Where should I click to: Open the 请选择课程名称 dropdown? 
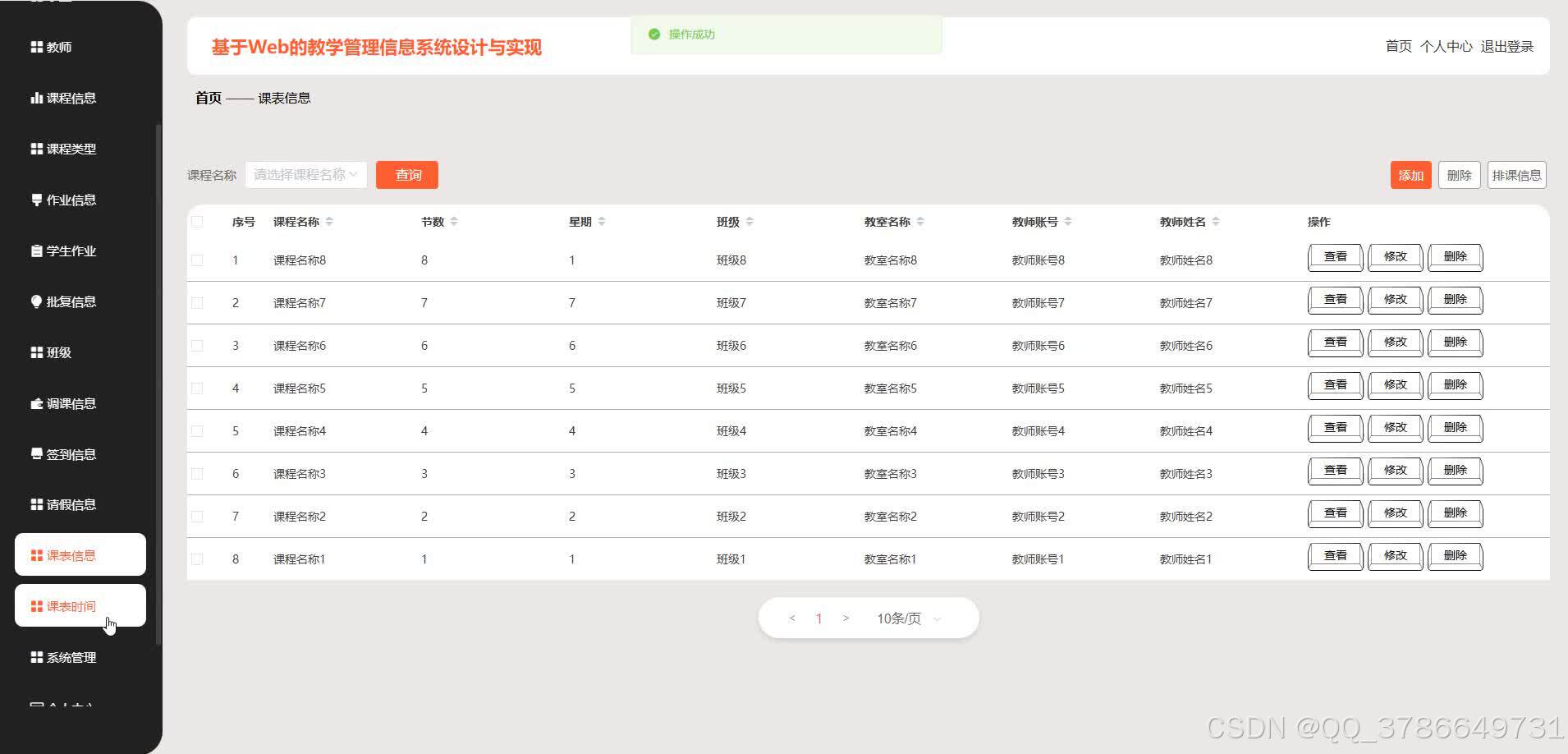[306, 175]
